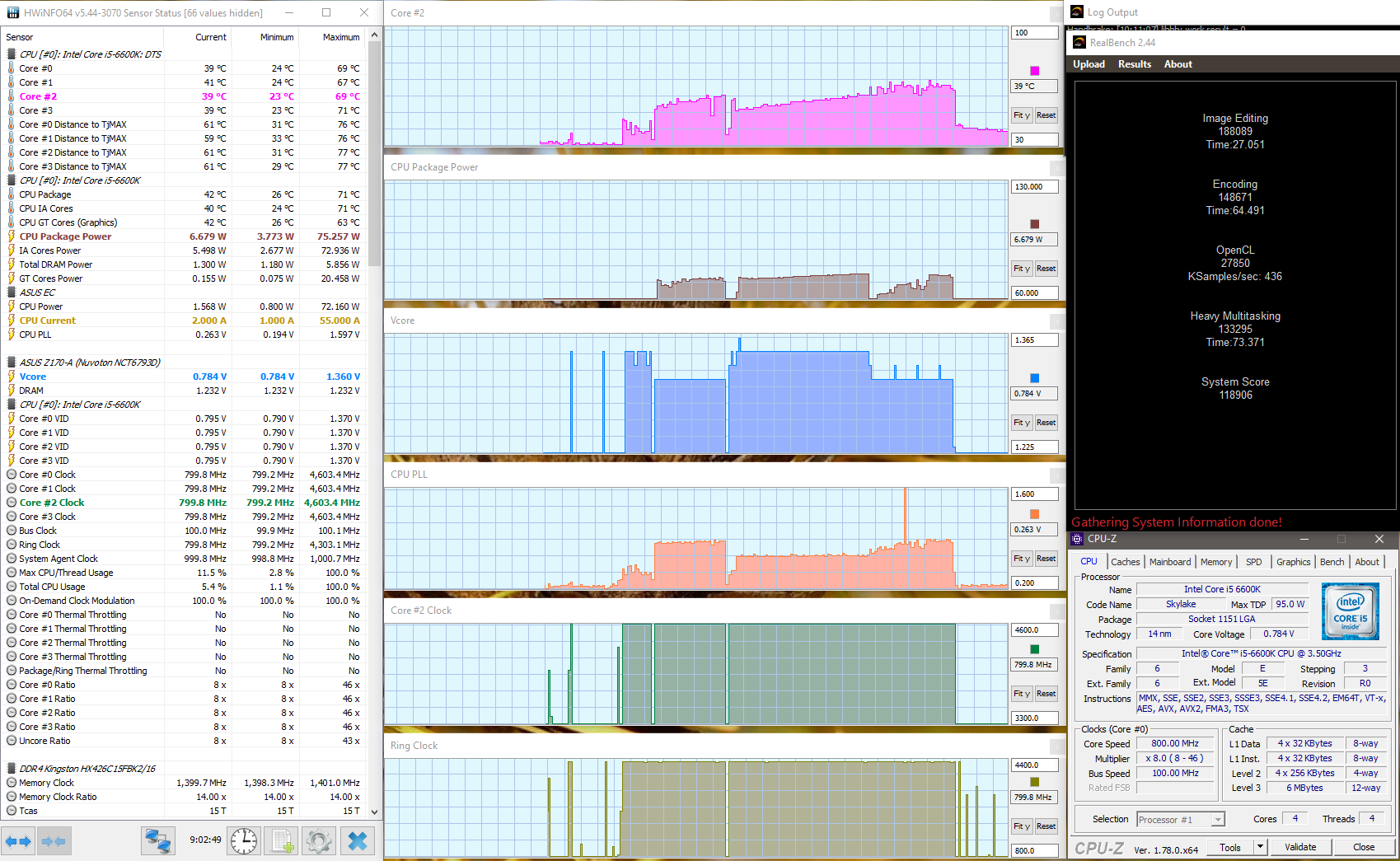Select the ASUS Z170-A (Nuvoton NCT6793D) group row
Screen dimensions: 1400x861
click(x=183, y=363)
